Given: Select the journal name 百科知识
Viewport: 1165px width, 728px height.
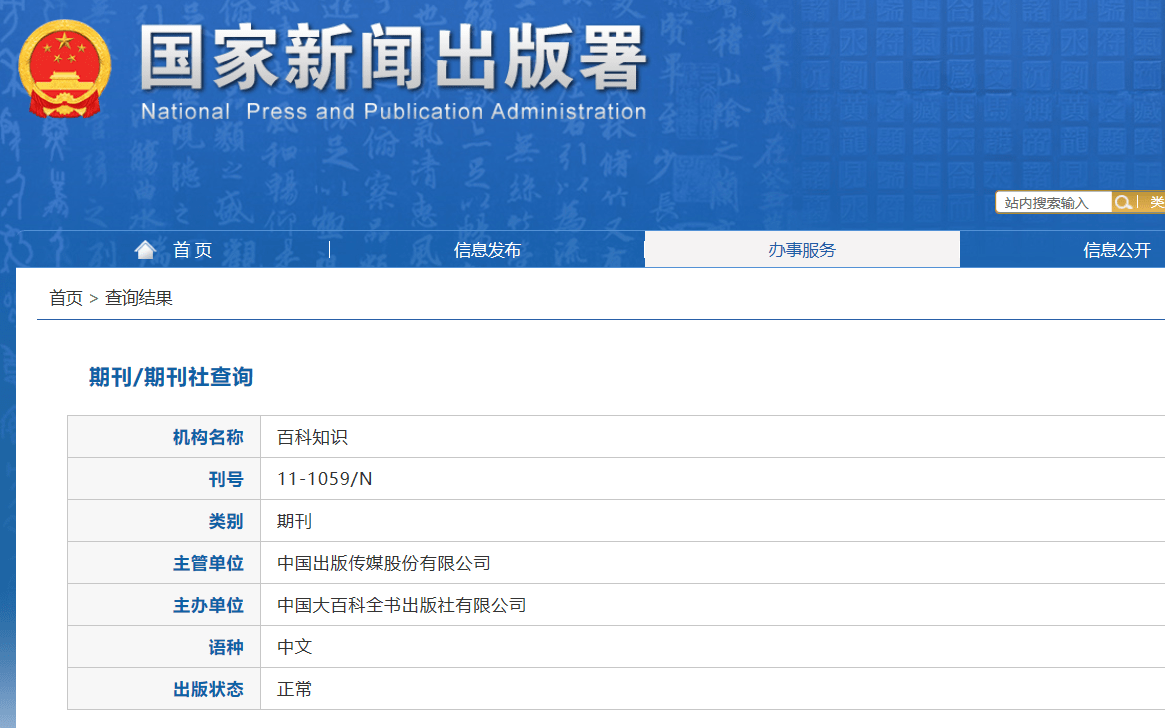Looking at the screenshot, I should 311,436.
